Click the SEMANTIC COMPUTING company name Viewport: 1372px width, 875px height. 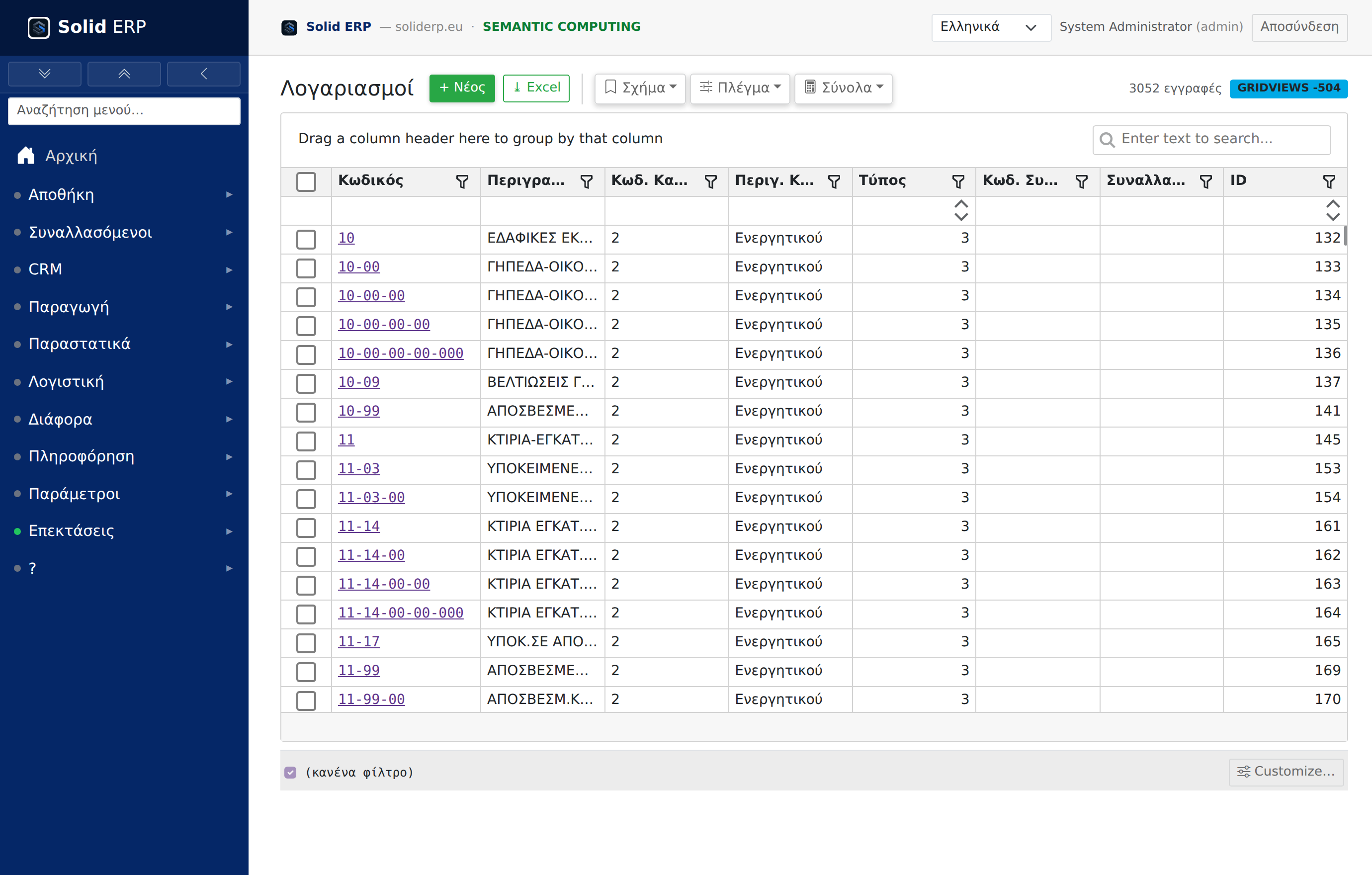pos(561,27)
